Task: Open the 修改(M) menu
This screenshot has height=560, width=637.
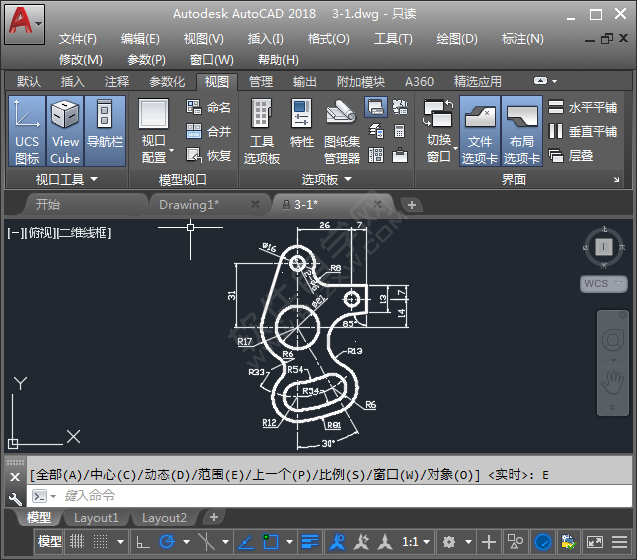Action: pyautogui.click(x=81, y=60)
